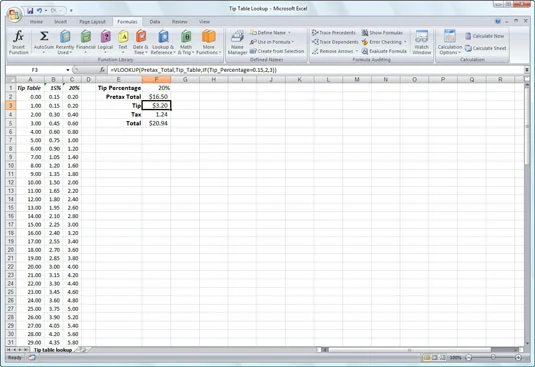The width and height of the screenshot is (535, 367).
Task: Open Calculation Options menu
Action: click(450, 42)
